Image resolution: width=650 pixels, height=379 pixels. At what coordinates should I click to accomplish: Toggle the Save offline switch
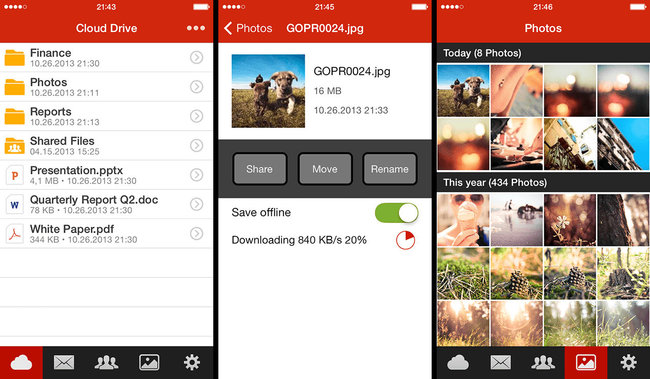point(397,213)
